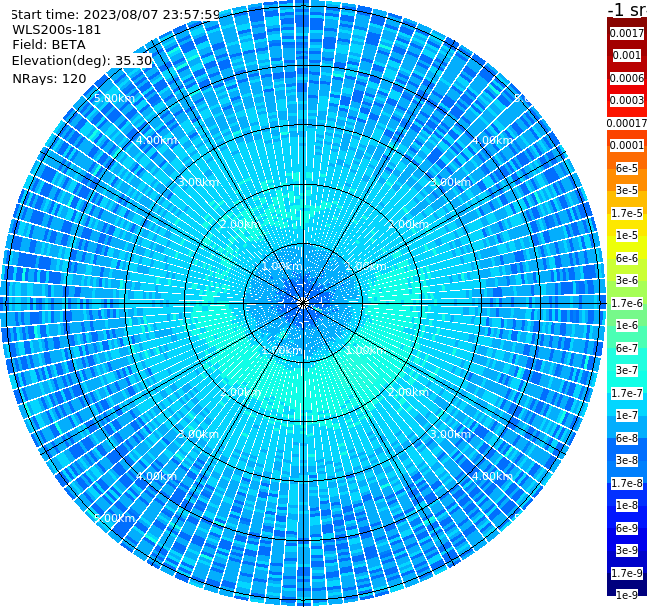Viewport: 647px width, 607px height.
Task: Select the 6e-9 colorbar label
Action: (627, 528)
